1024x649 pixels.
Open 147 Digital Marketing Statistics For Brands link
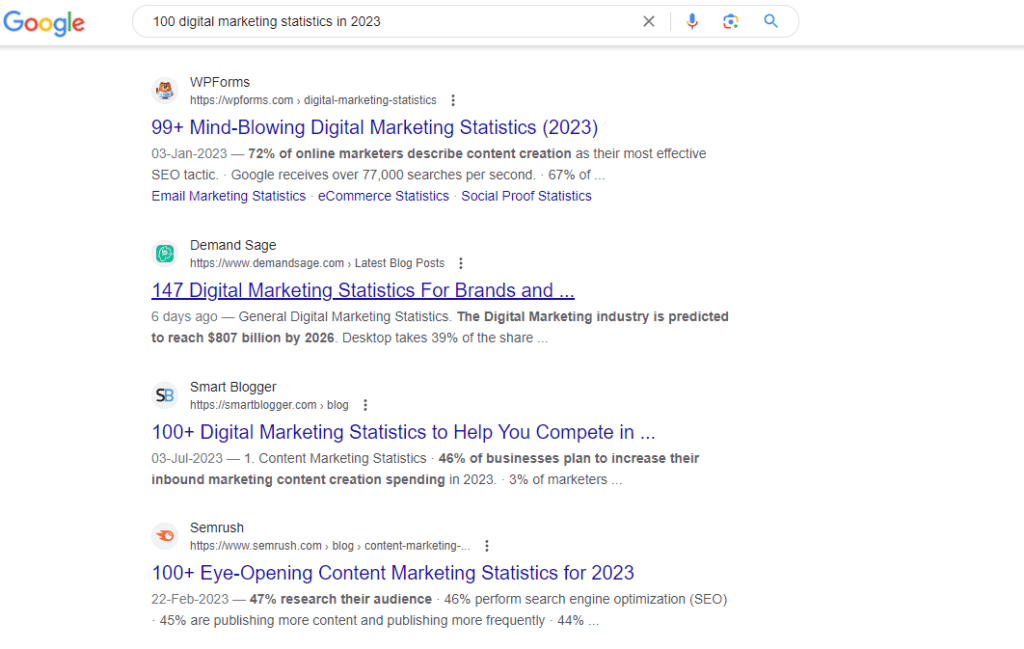[362, 290]
